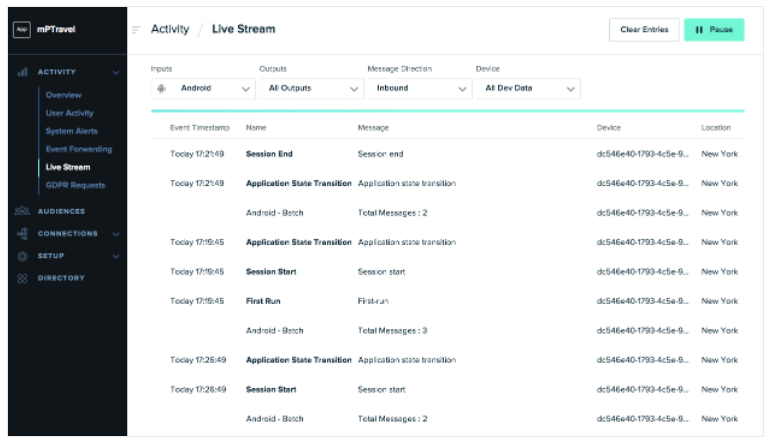
Task: Select the Session End event row
Action: [269, 154]
